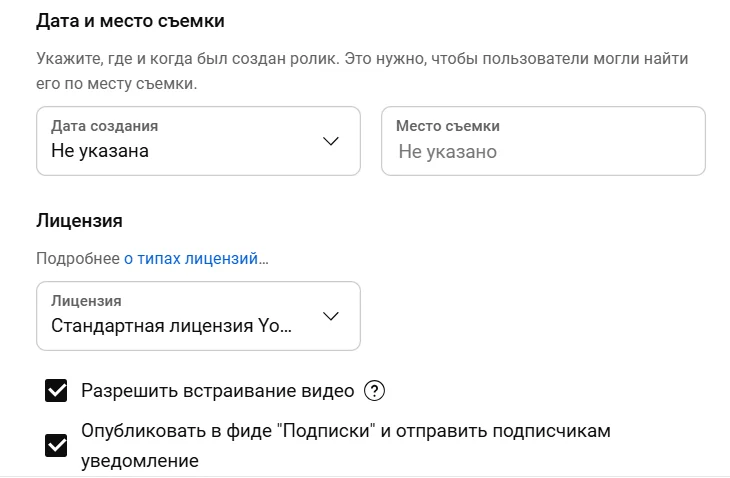This screenshot has height=478, width=730.
Task: Open the "Дата создания" dropdown
Action: click(198, 141)
